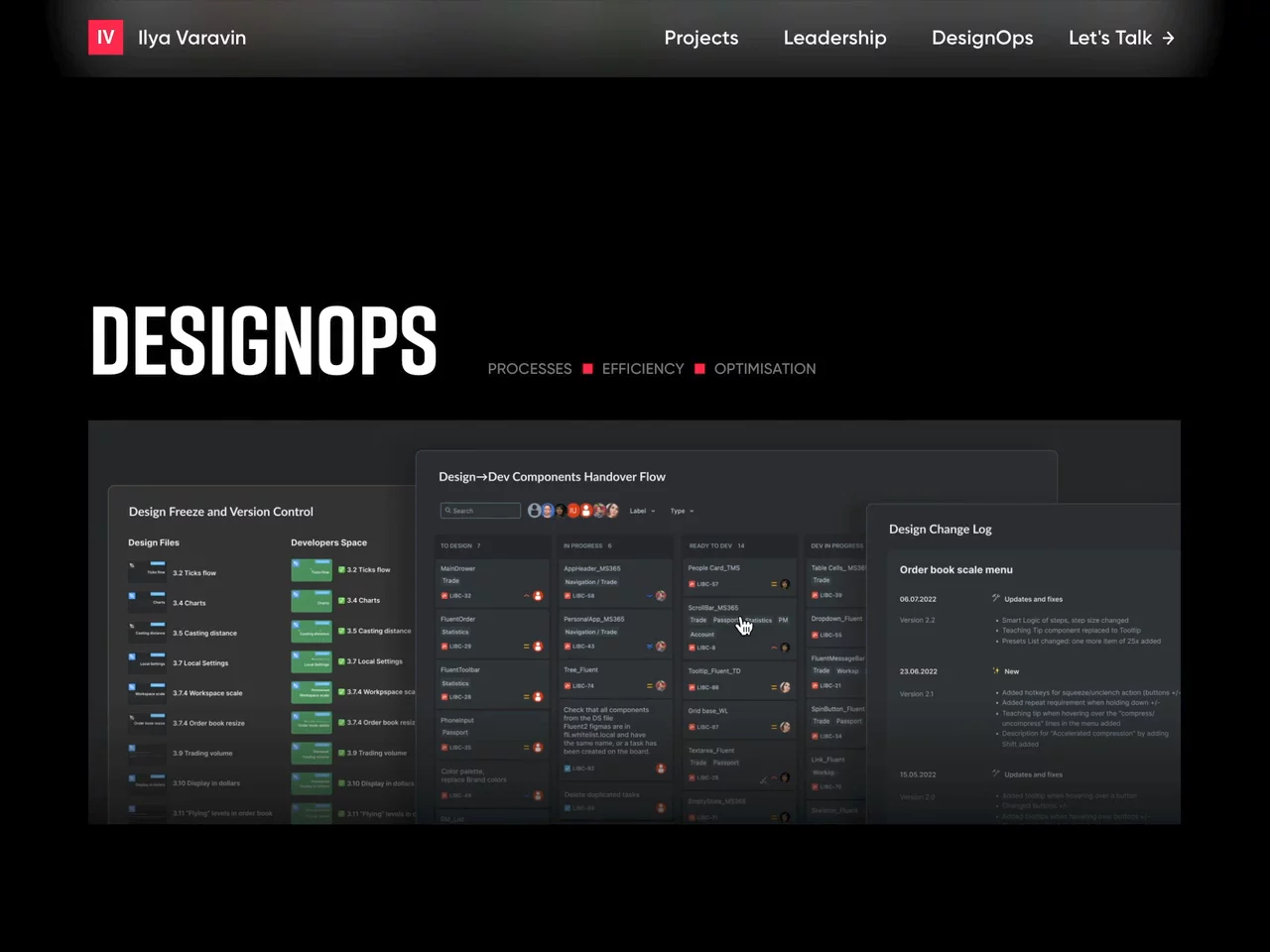Viewport: 1270px width, 952px height.
Task: Go to the Projects page
Action: tap(701, 38)
